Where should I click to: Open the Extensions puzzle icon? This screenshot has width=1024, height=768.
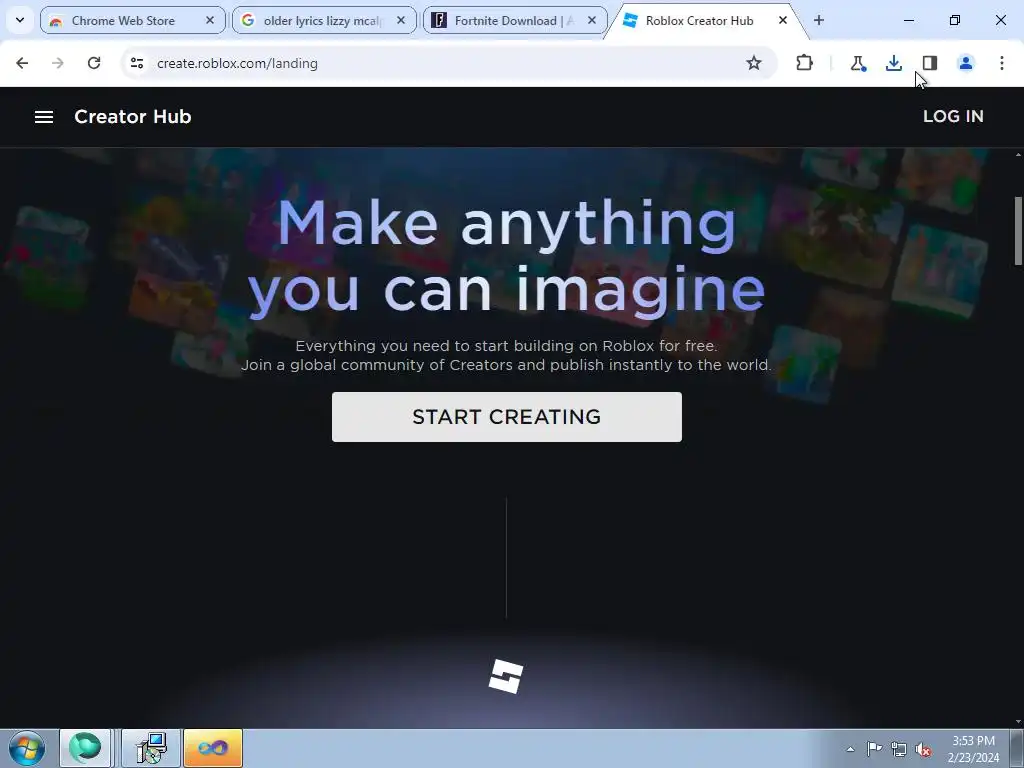805,63
